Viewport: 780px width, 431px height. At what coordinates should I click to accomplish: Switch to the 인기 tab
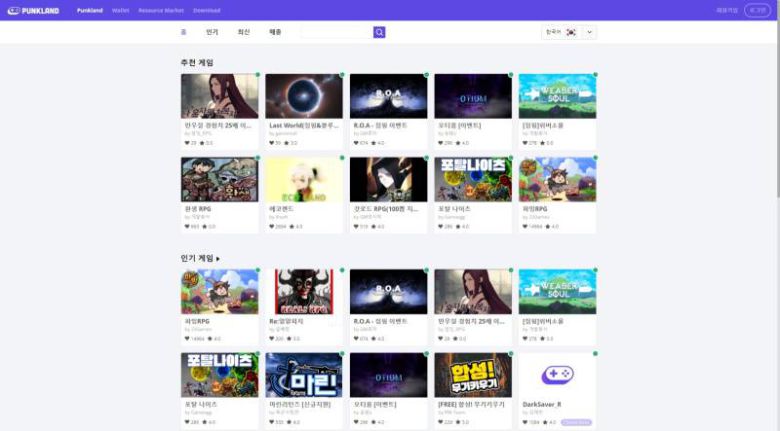pyautogui.click(x=212, y=32)
